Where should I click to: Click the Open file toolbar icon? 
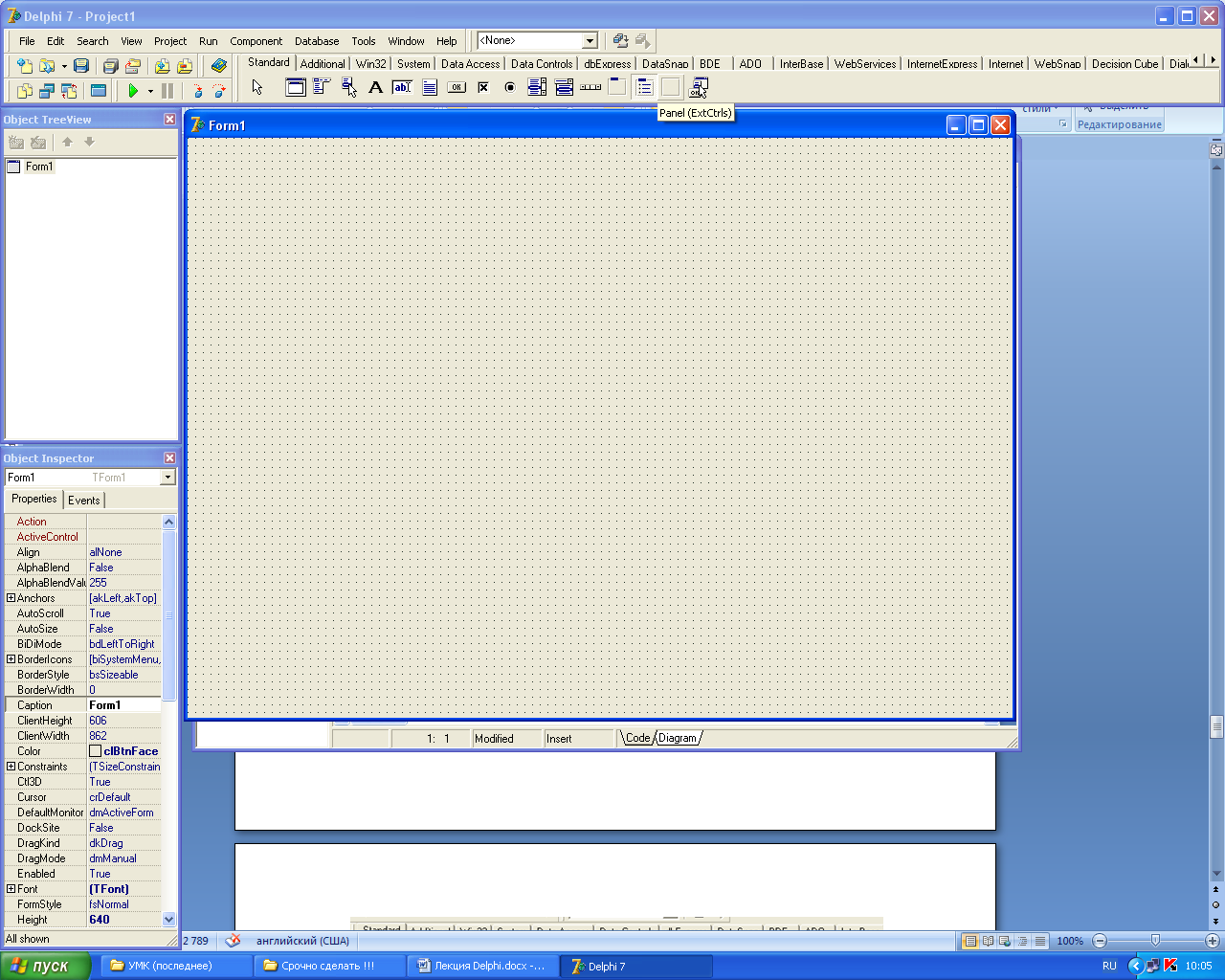(x=45, y=66)
